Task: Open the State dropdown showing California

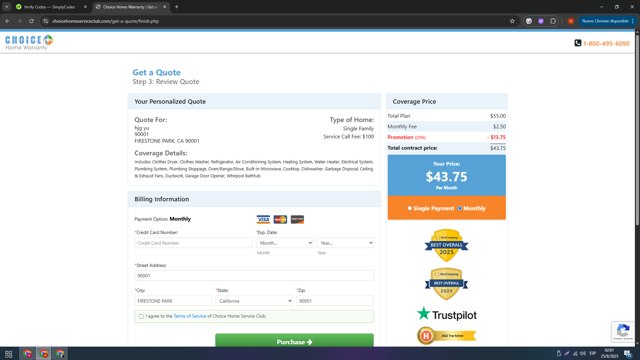Action: 254,301
